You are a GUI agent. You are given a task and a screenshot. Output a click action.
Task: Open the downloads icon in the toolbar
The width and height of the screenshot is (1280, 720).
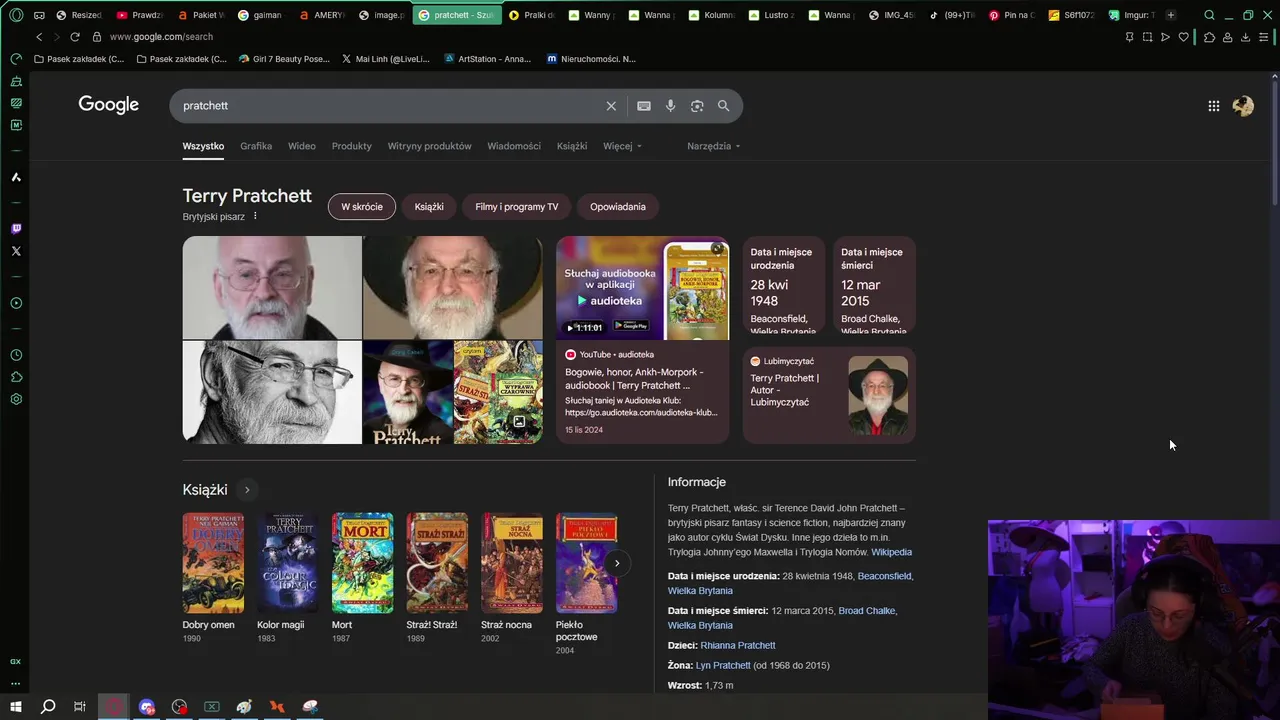1245,37
